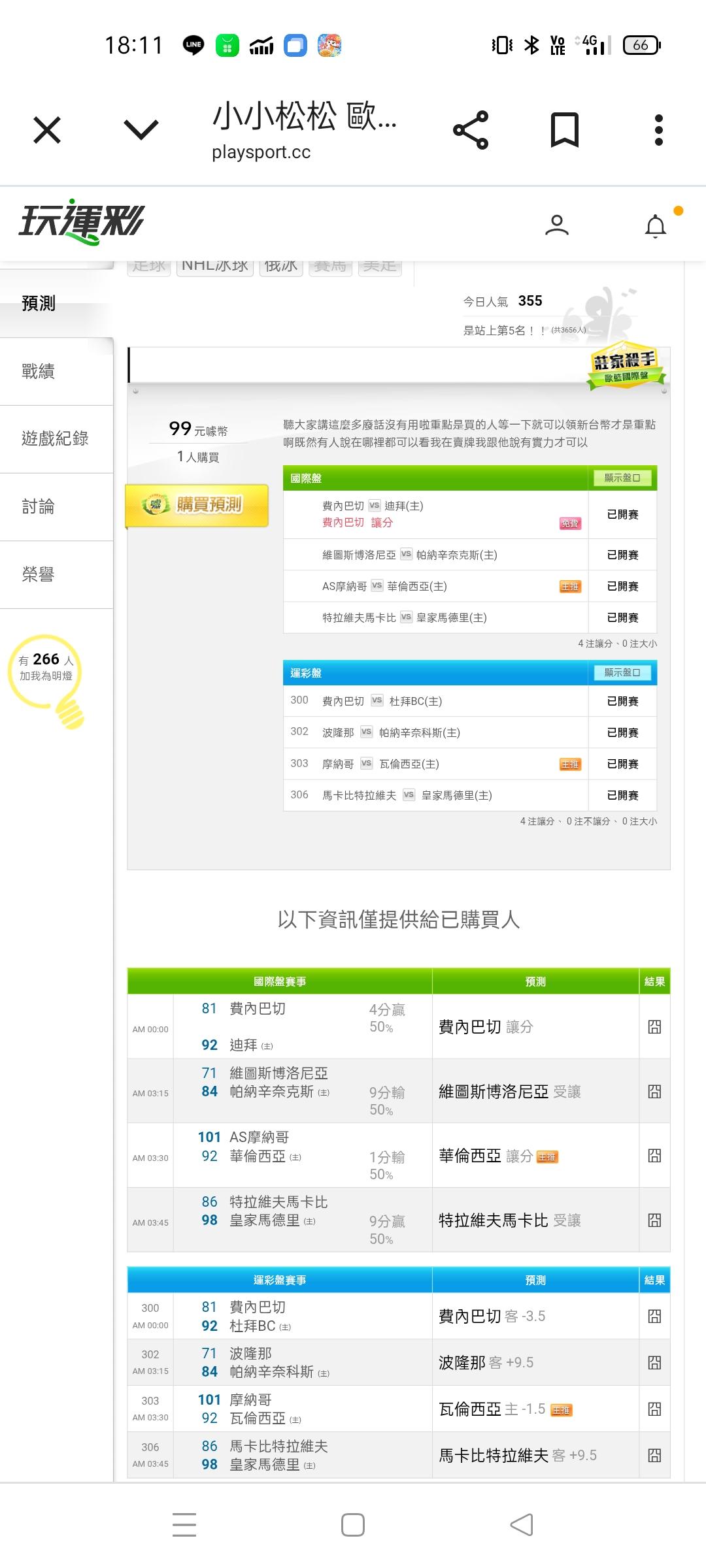Click the 4分贏 50% stat cell
The height and width of the screenshot is (1568, 706).
click(x=387, y=1018)
